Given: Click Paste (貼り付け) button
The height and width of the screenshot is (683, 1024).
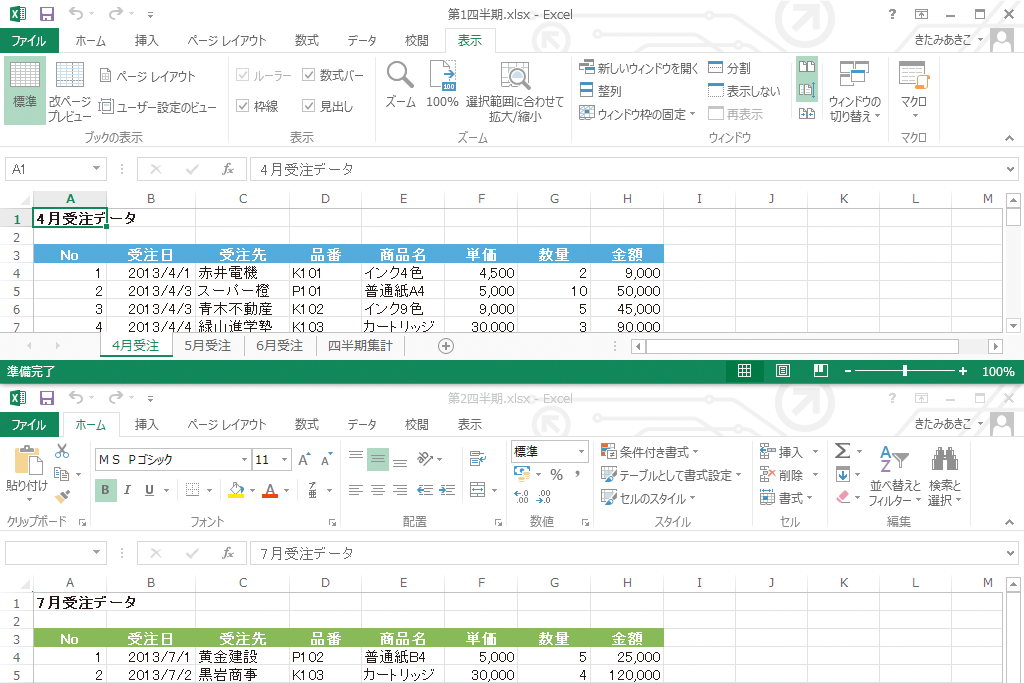Looking at the screenshot, I should pyautogui.click(x=27, y=475).
